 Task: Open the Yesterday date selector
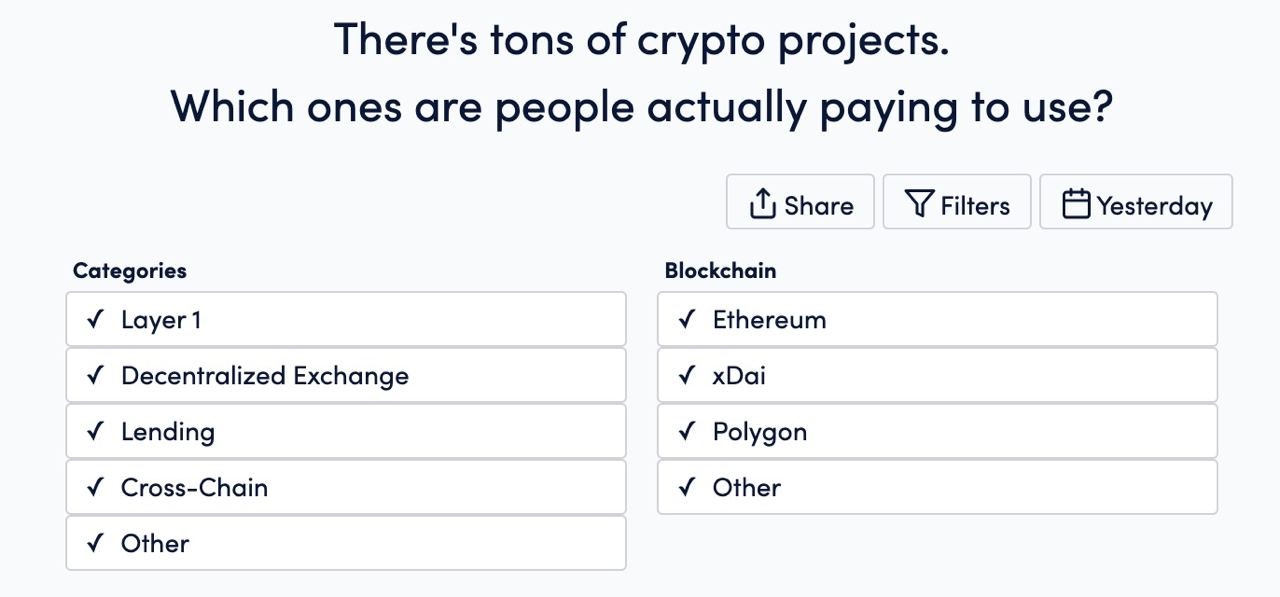(1136, 201)
